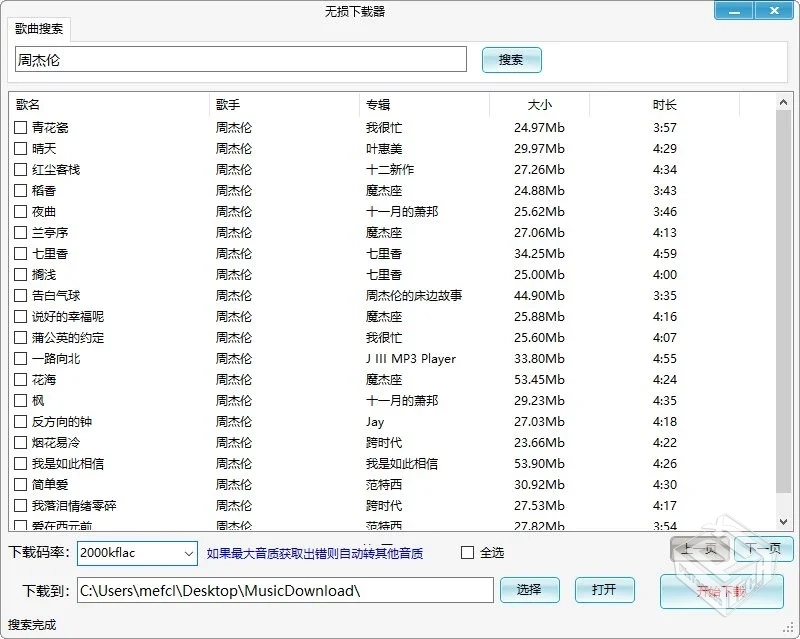This screenshot has width=800, height=639.
Task: Enable the 全选 select-all checkbox
Action: point(466,552)
